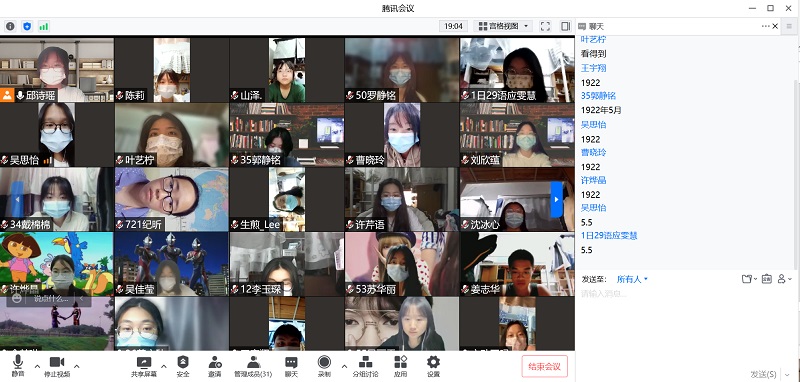The image size is (800, 382).
Task: Check the green network signal icon
Action: [44, 26]
